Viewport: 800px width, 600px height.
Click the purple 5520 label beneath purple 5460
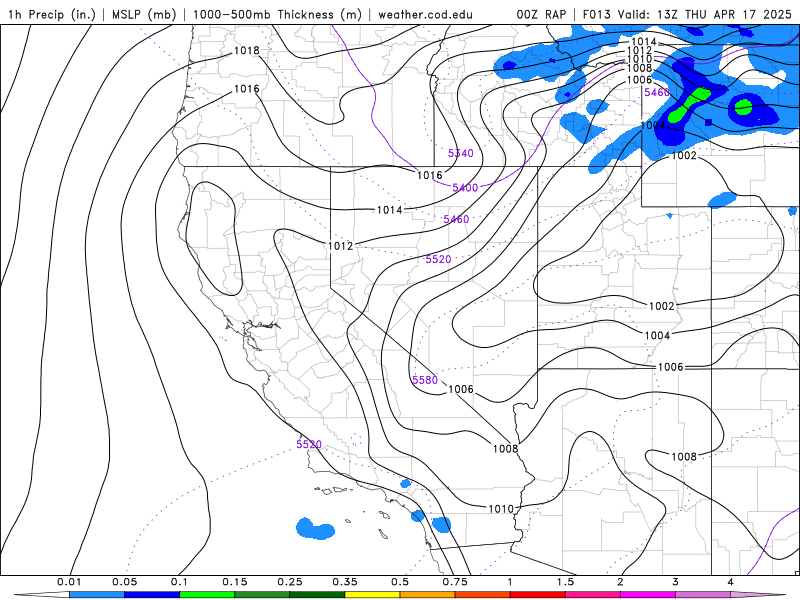coord(438,259)
